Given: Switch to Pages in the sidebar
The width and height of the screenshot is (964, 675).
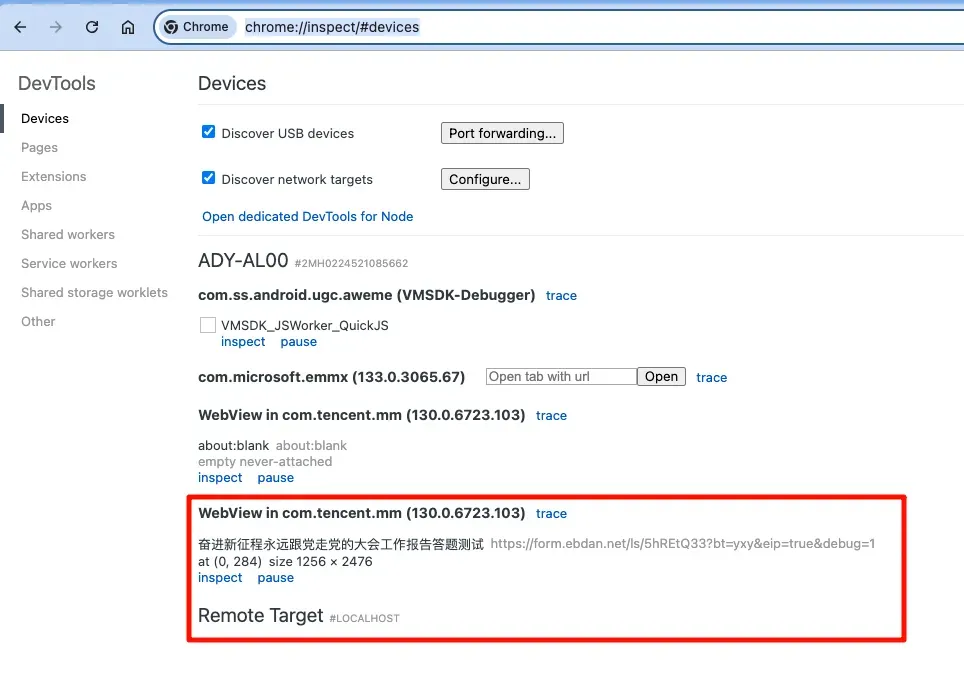Looking at the screenshot, I should (x=39, y=148).
